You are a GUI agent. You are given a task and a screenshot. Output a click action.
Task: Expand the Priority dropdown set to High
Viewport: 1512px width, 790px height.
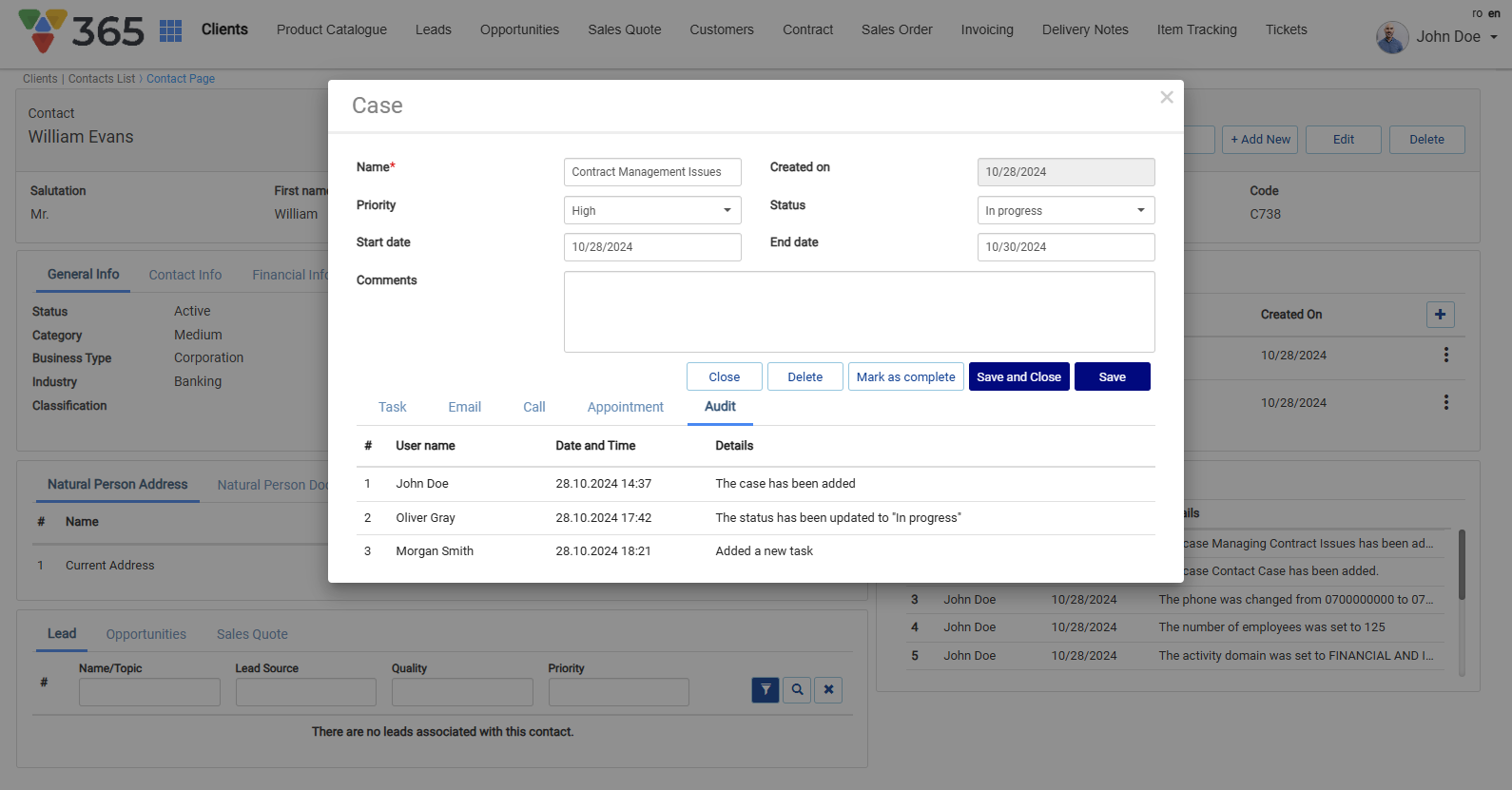tap(652, 211)
